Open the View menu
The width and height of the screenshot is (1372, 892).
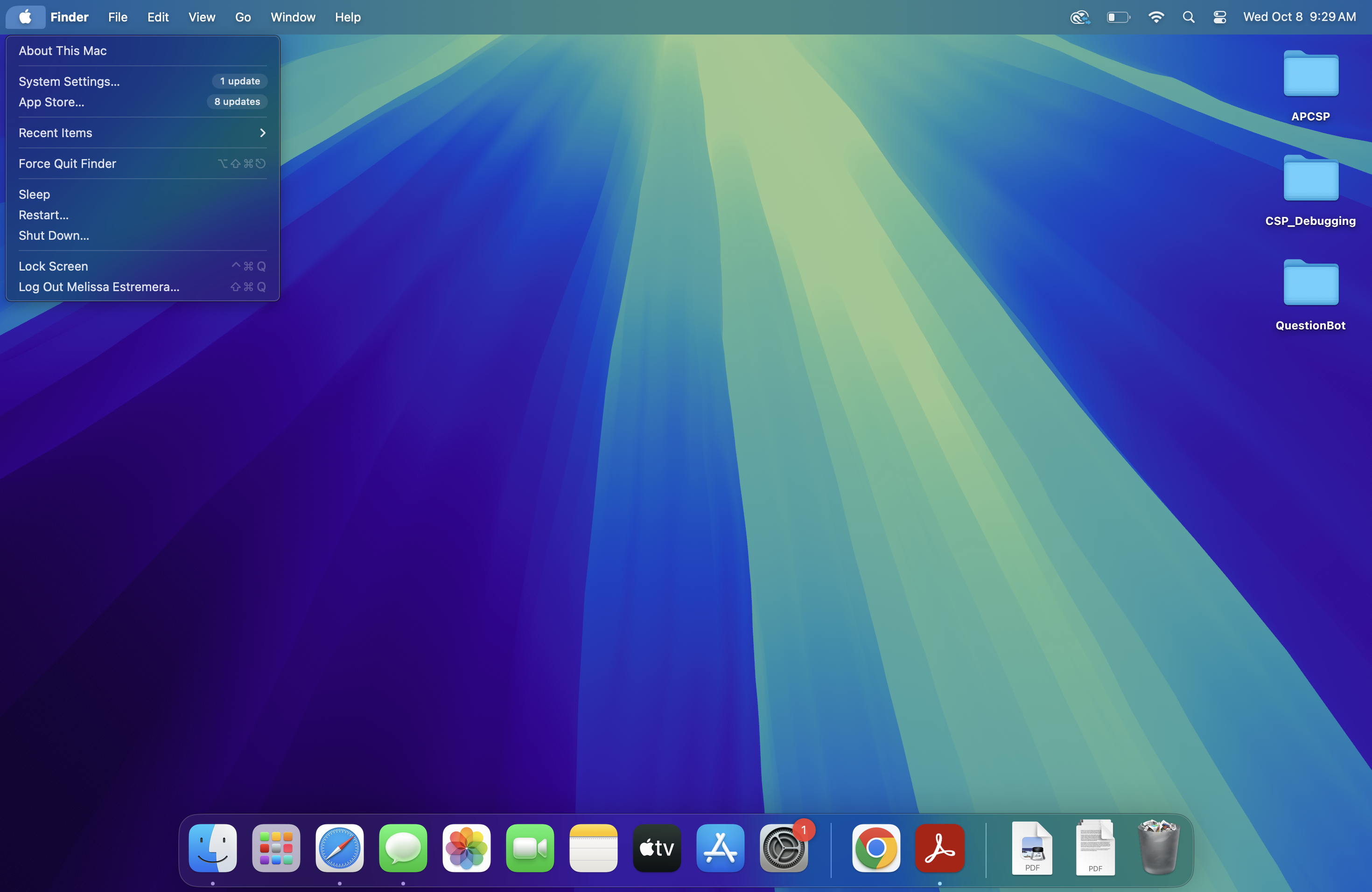202,17
